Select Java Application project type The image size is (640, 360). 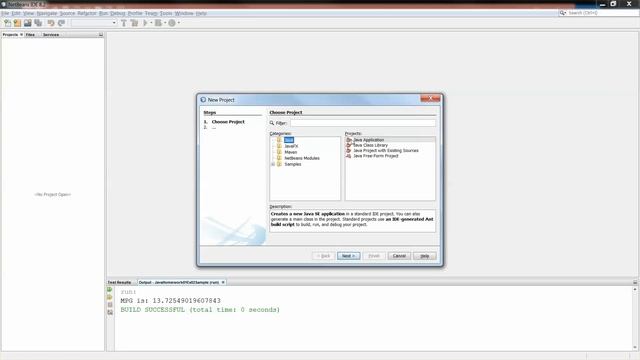coord(369,140)
